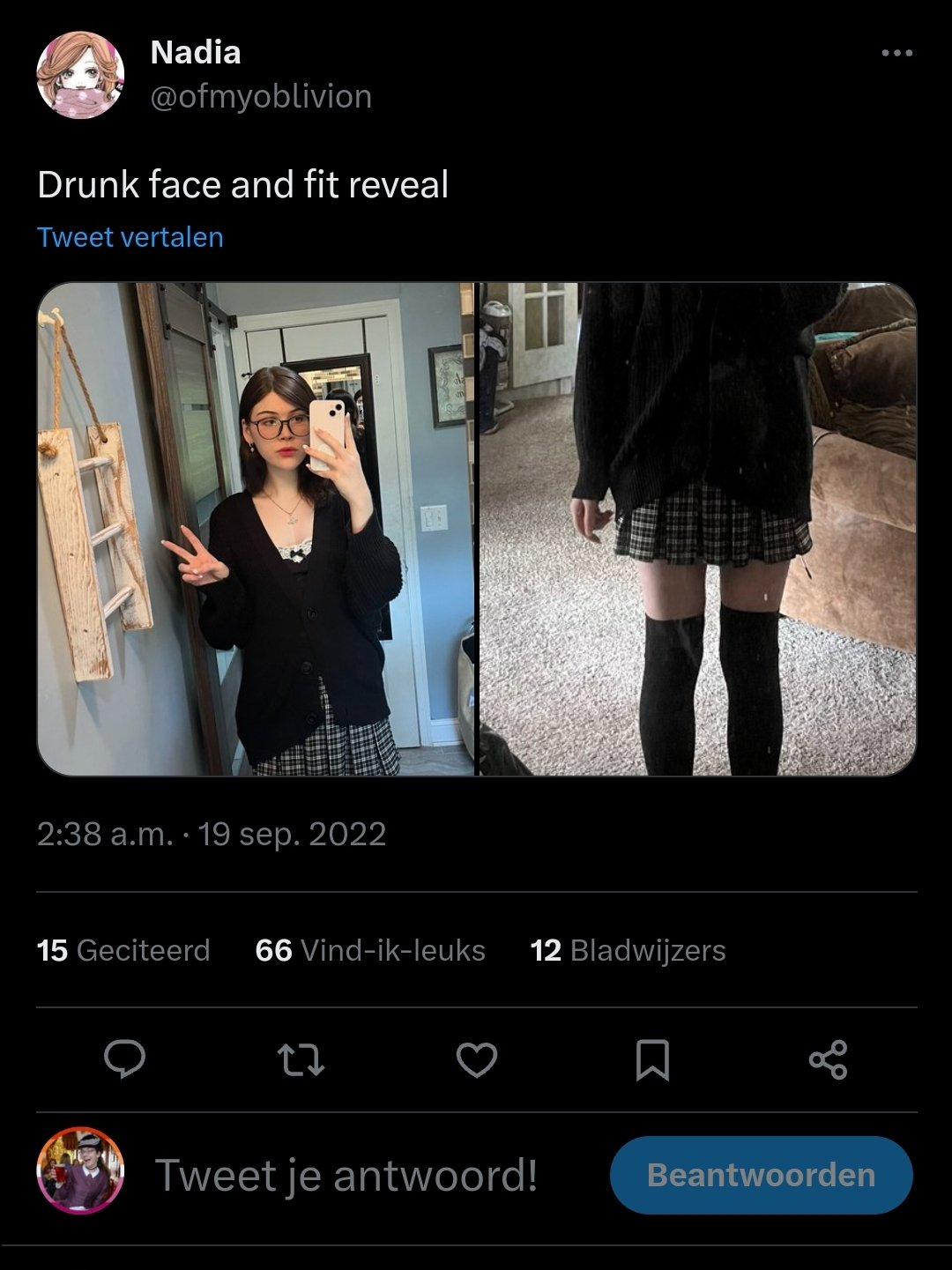The image size is (952, 1270).
Task: Click the display name Nadia
Action: pos(196,52)
